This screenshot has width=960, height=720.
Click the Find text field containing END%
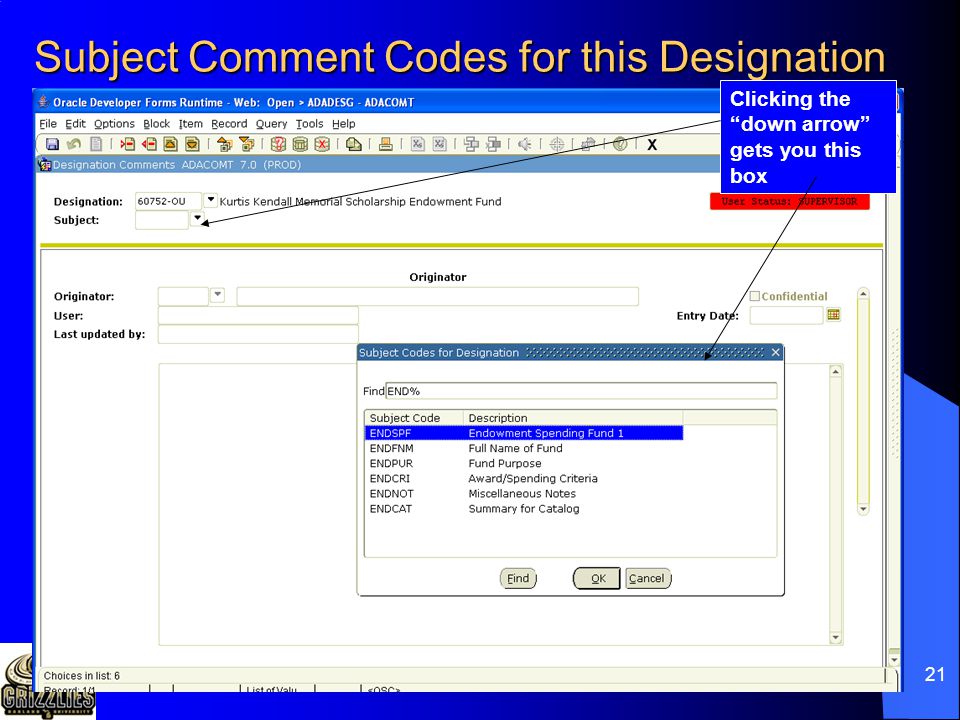pyautogui.click(x=581, y=391)
